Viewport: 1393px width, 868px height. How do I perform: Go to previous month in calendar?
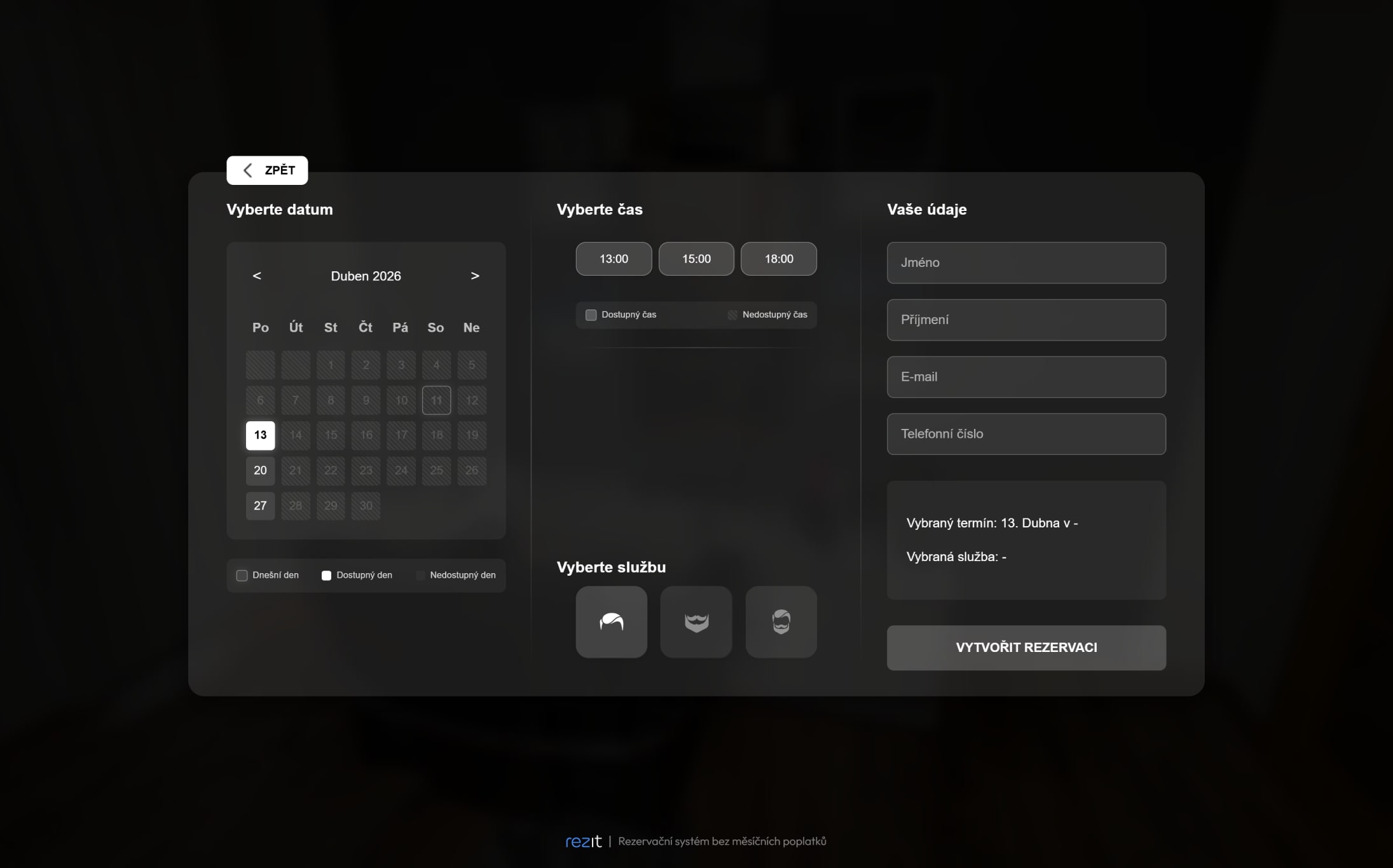pyautogui.click(x=257, y=276)
